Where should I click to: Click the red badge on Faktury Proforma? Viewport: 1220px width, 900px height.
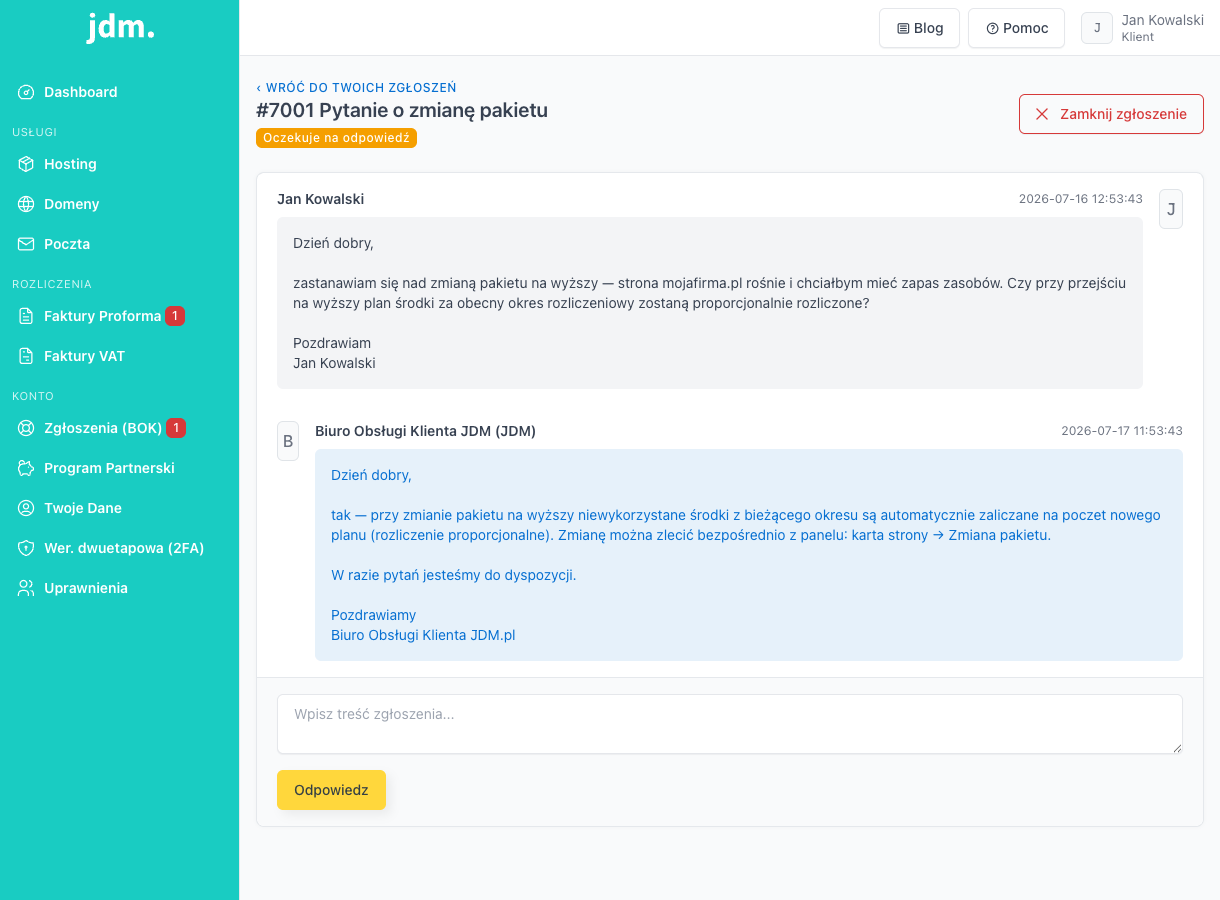[x=175, y=316]
